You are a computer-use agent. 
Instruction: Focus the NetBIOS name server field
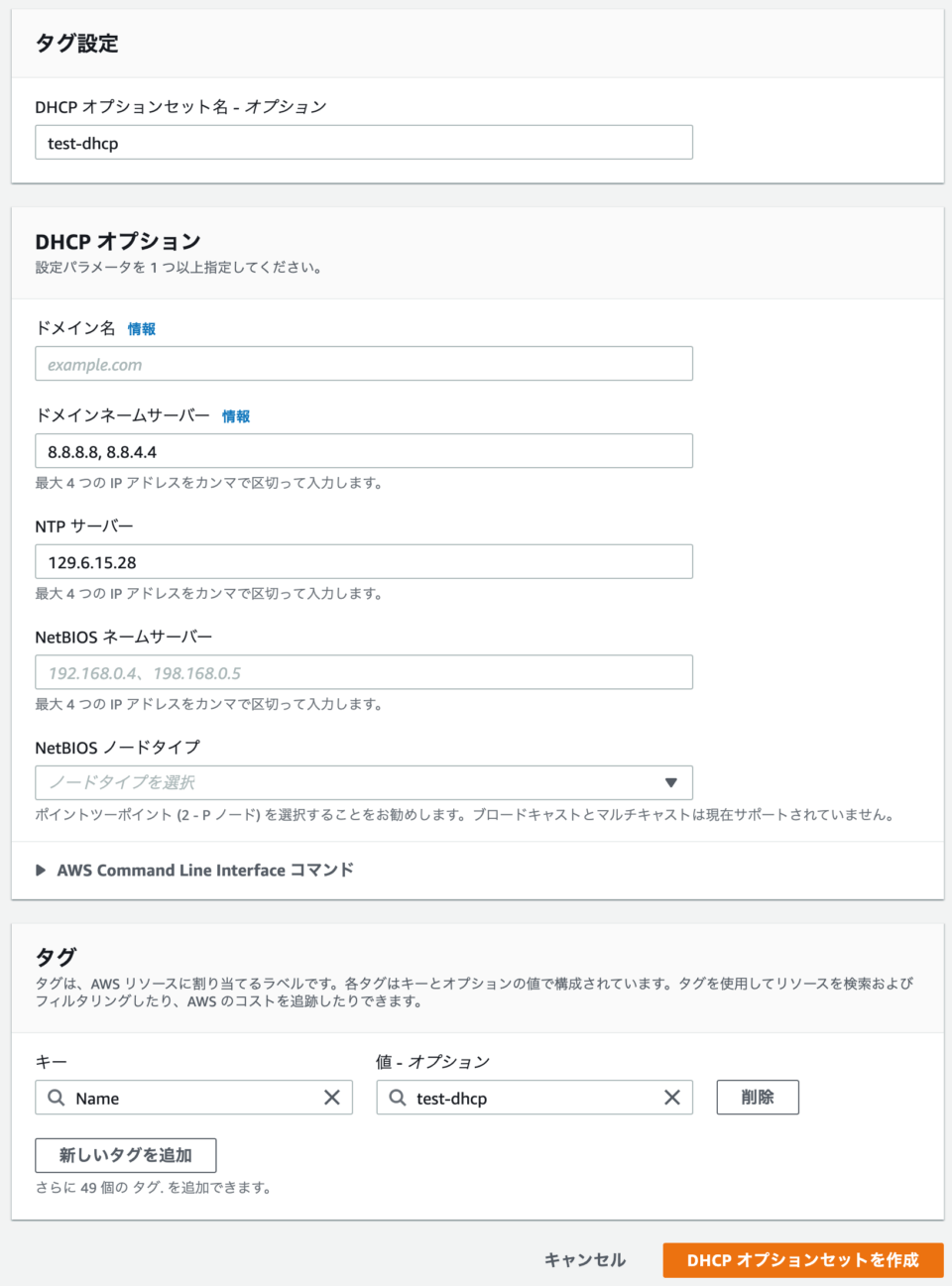click(x=364, y=672)
